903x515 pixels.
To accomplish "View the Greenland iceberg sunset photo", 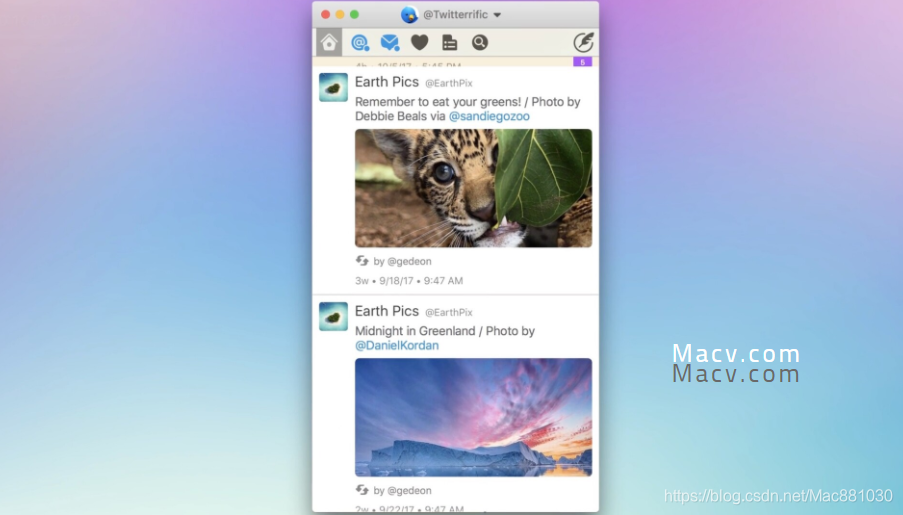I will (x=473, y=417).
